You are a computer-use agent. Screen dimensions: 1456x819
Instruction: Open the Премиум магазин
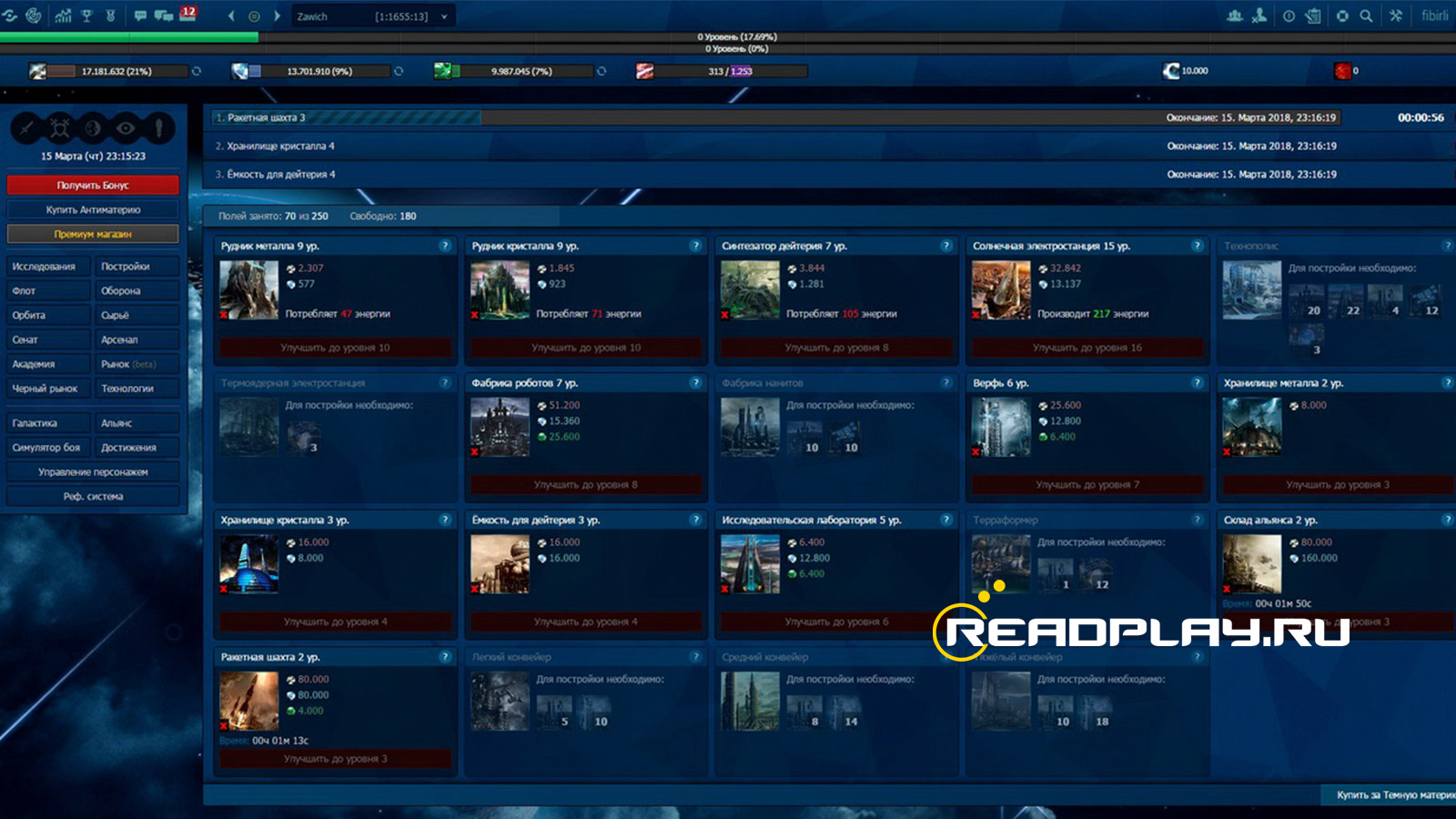coord(93,234)
